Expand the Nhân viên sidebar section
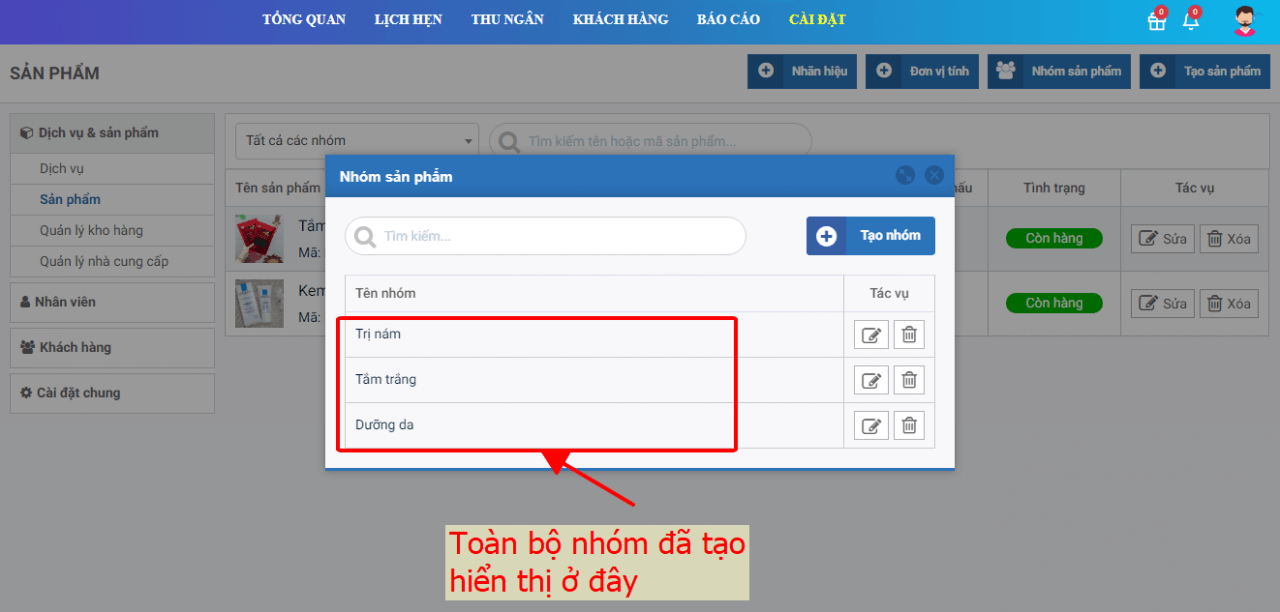The height and width of the screenshot is (612, 1280). [x=112, y=302]
